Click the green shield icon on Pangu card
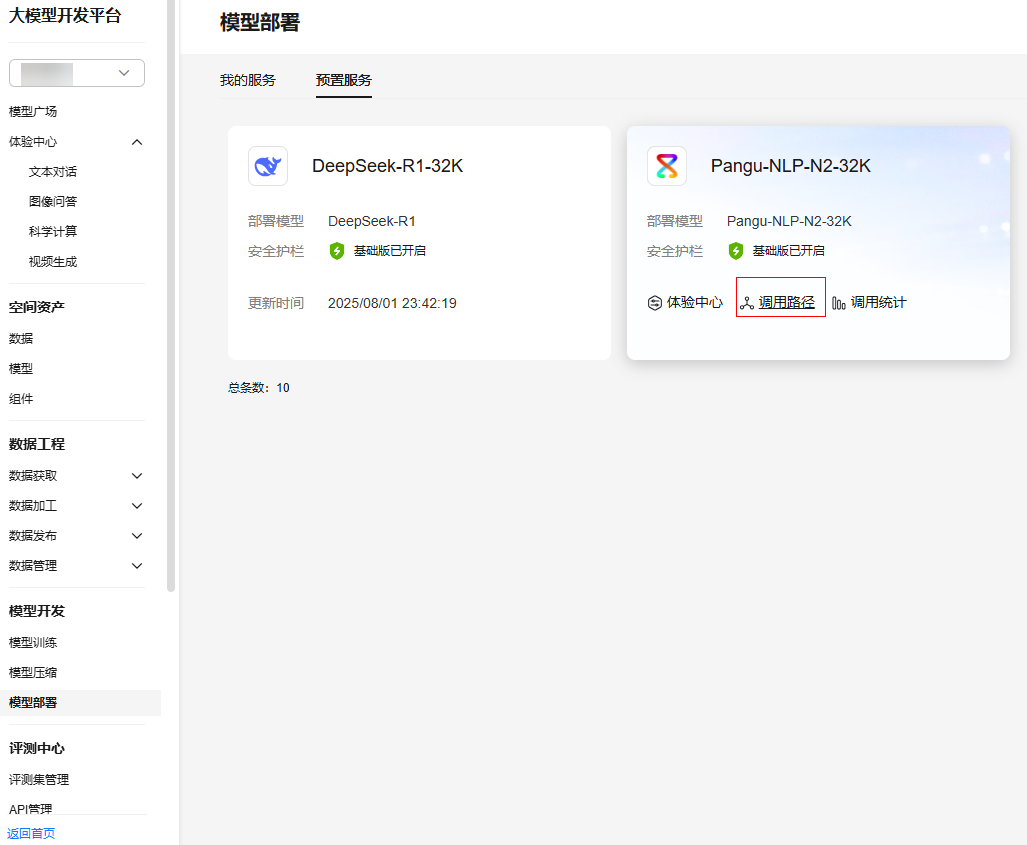1027x845 pixels. click(736, 251)
